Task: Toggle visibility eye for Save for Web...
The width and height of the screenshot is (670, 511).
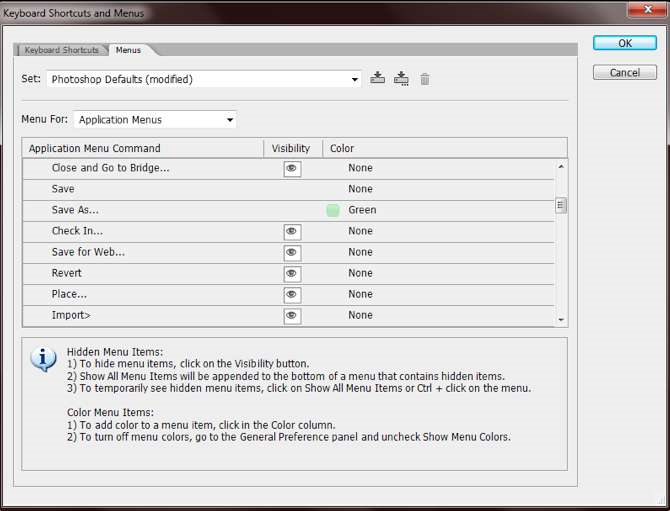Action: (x=292, y=253)
